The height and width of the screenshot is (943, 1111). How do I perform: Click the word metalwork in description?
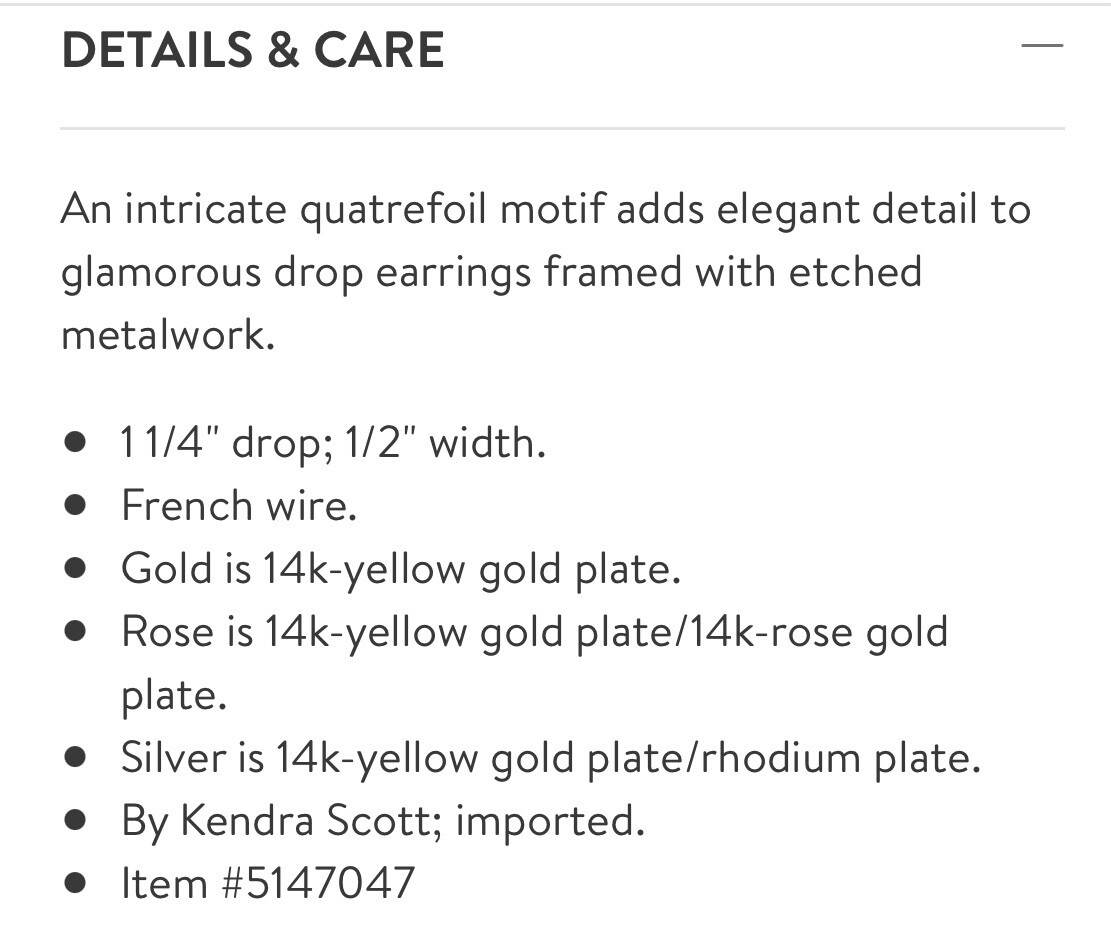(x=167, y=334)
